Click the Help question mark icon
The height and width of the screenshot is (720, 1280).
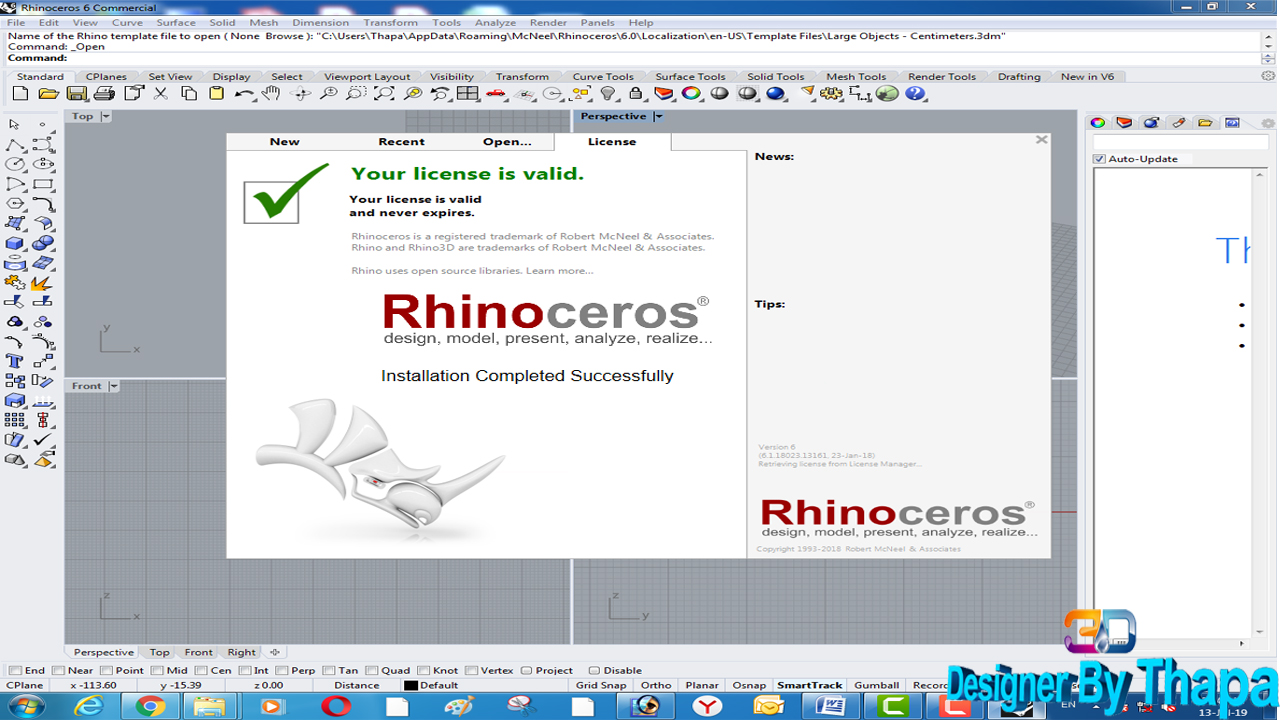tap(915, 93)
